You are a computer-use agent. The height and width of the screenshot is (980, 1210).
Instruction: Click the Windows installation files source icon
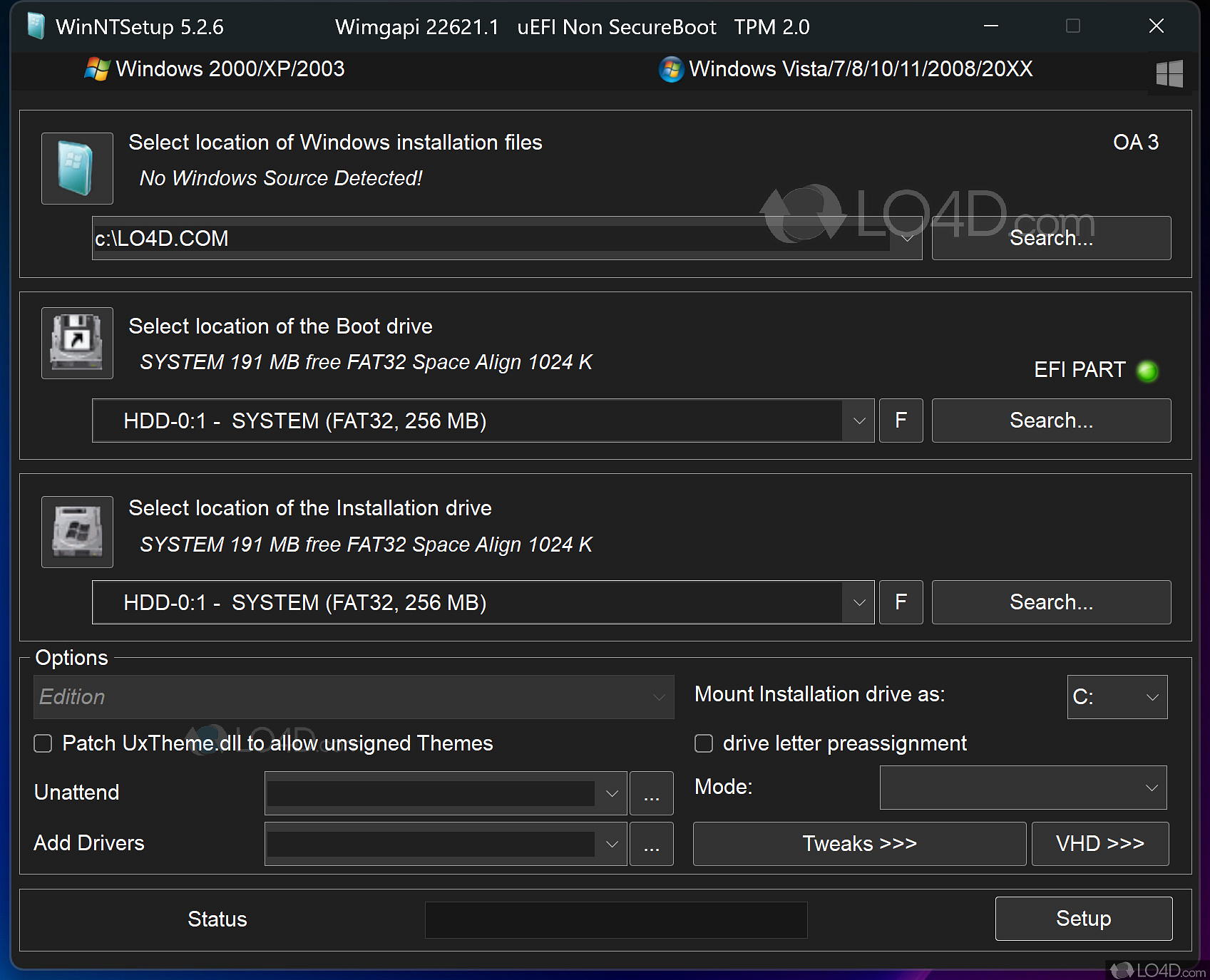77,168
